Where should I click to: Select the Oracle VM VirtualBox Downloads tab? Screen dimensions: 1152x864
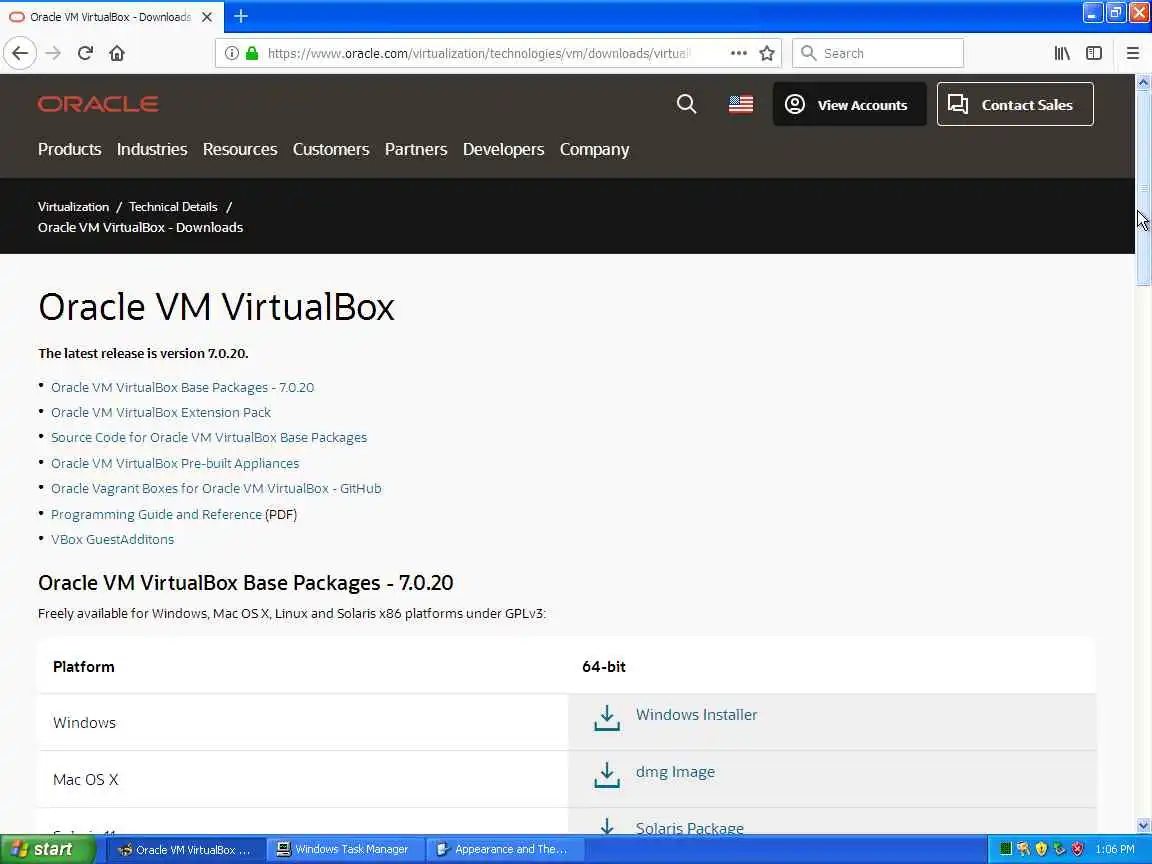click(110, 16)
